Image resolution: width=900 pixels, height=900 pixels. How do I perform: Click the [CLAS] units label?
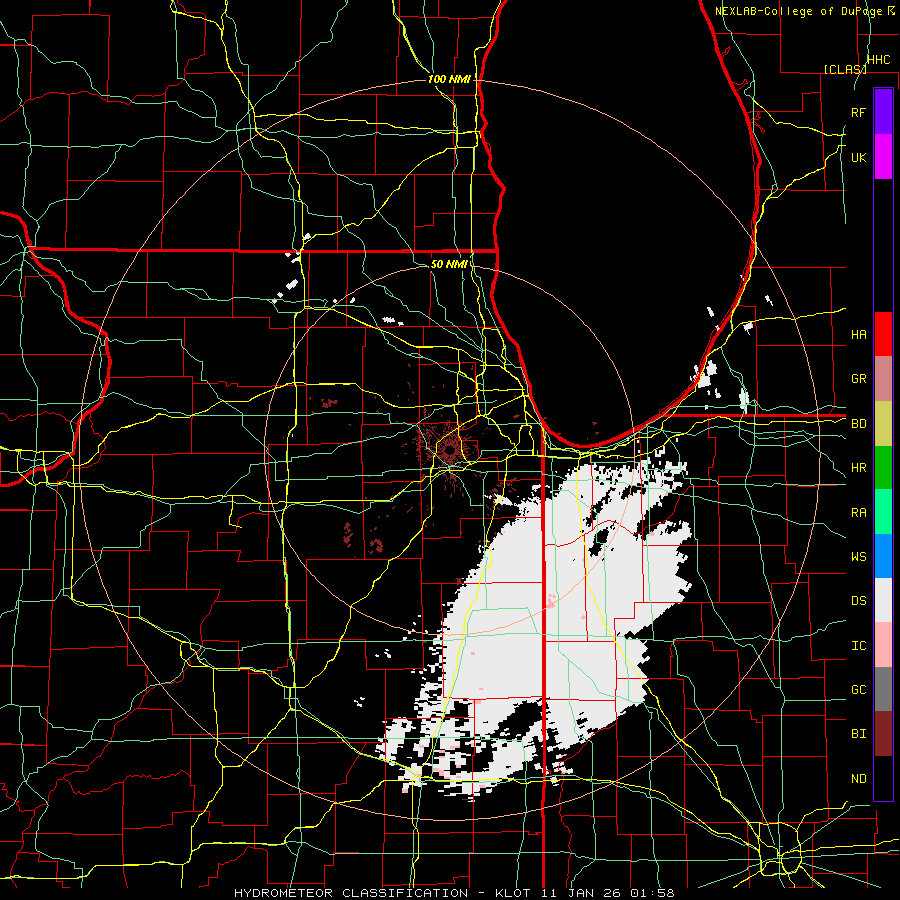click(x=845, y=69)
